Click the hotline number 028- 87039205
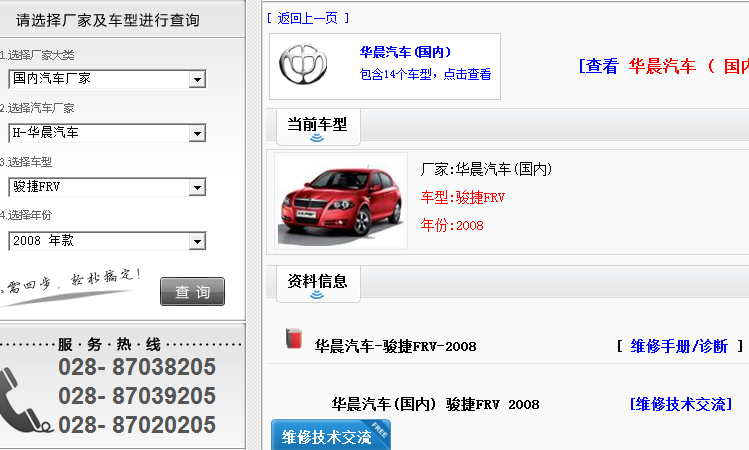The width and height of the screenshot is (749, 450). click(x=137, y=396)
